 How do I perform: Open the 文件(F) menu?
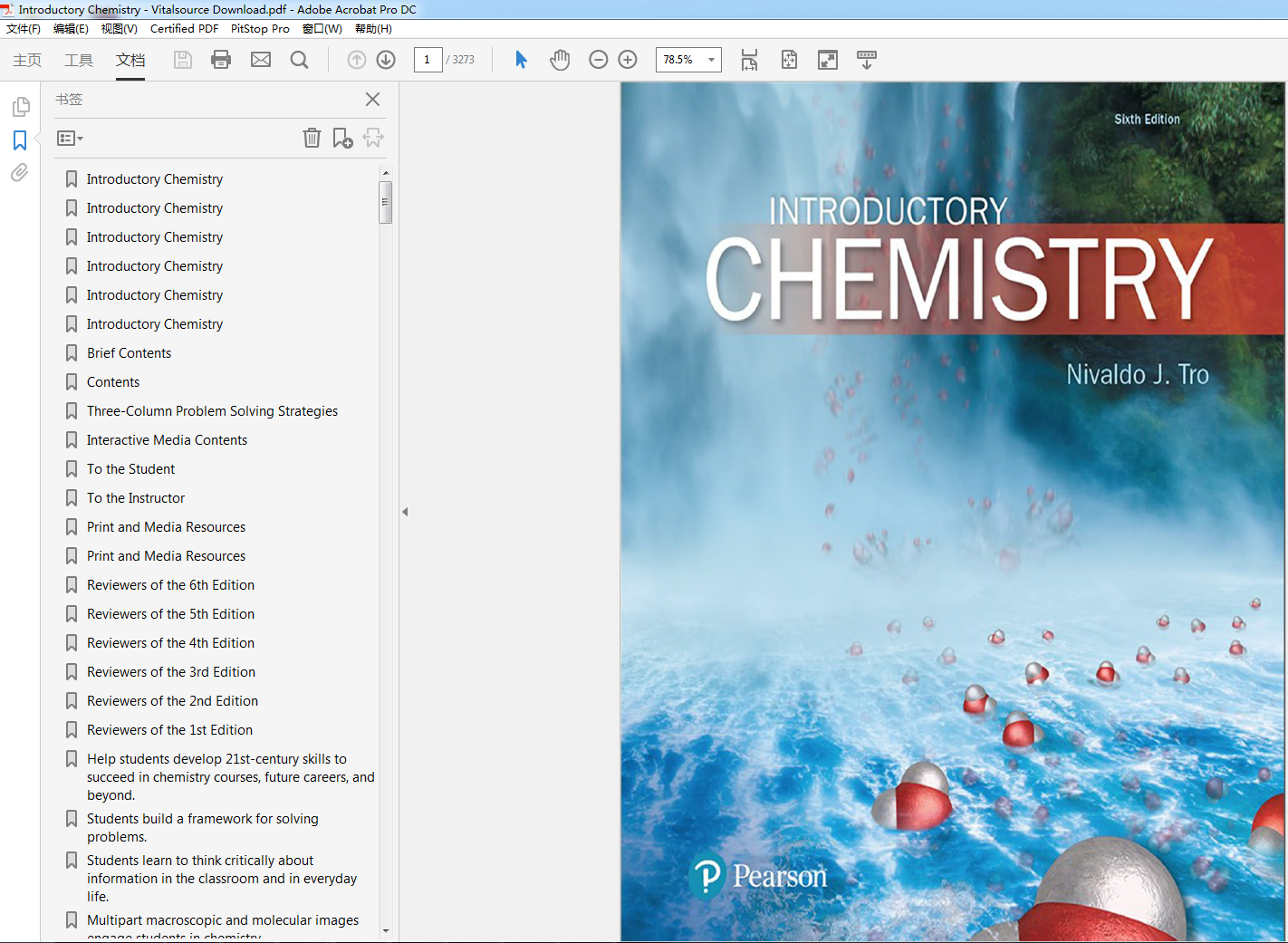click(x=24, y=29)
